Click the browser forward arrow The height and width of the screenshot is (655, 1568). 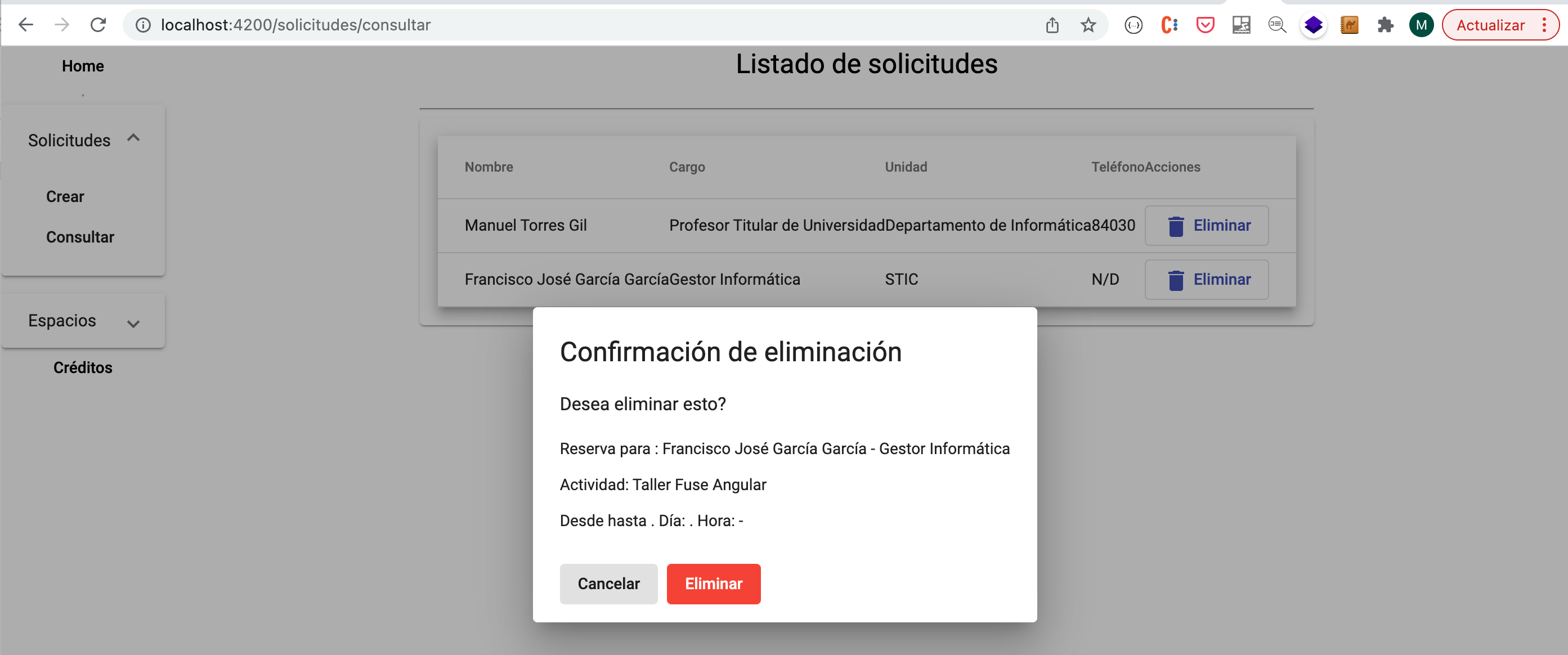click(x=61, y=25)
